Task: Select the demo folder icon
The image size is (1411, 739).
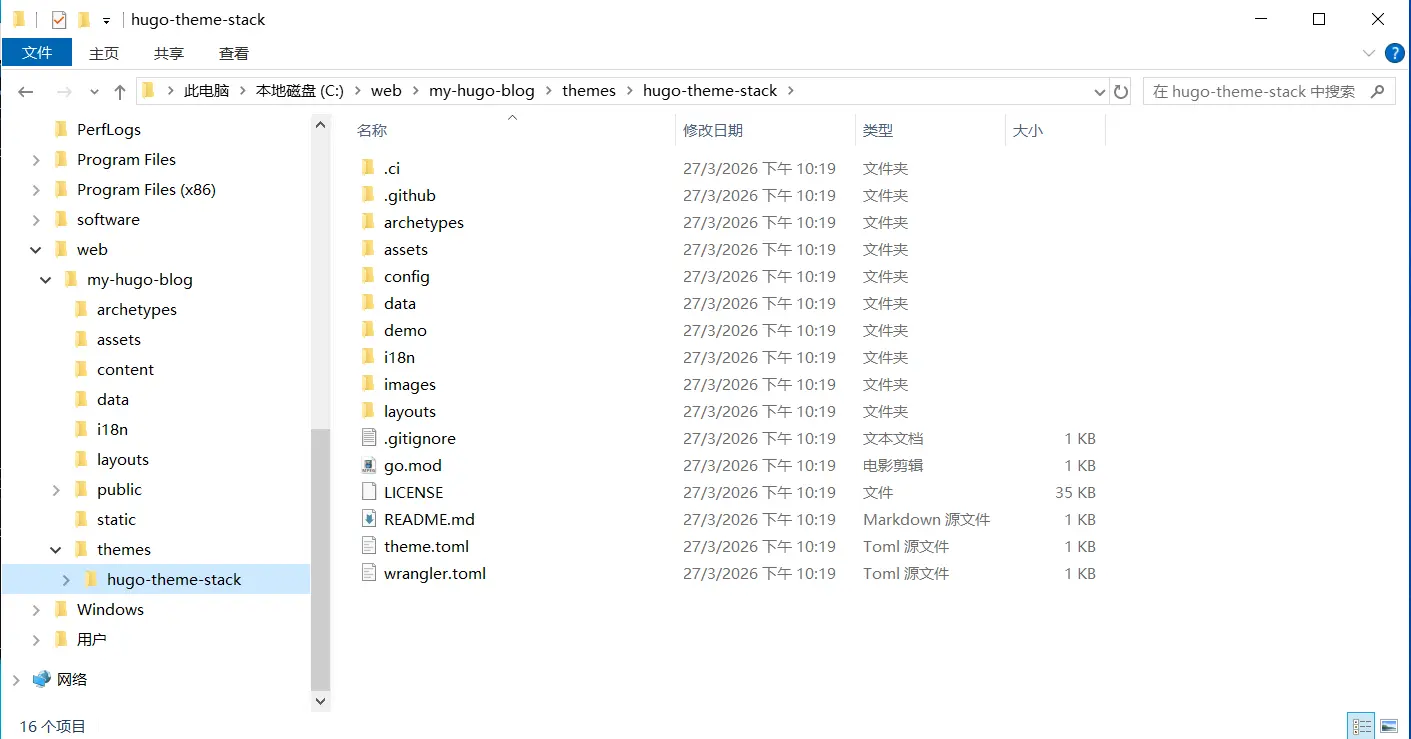Action: 368,330
